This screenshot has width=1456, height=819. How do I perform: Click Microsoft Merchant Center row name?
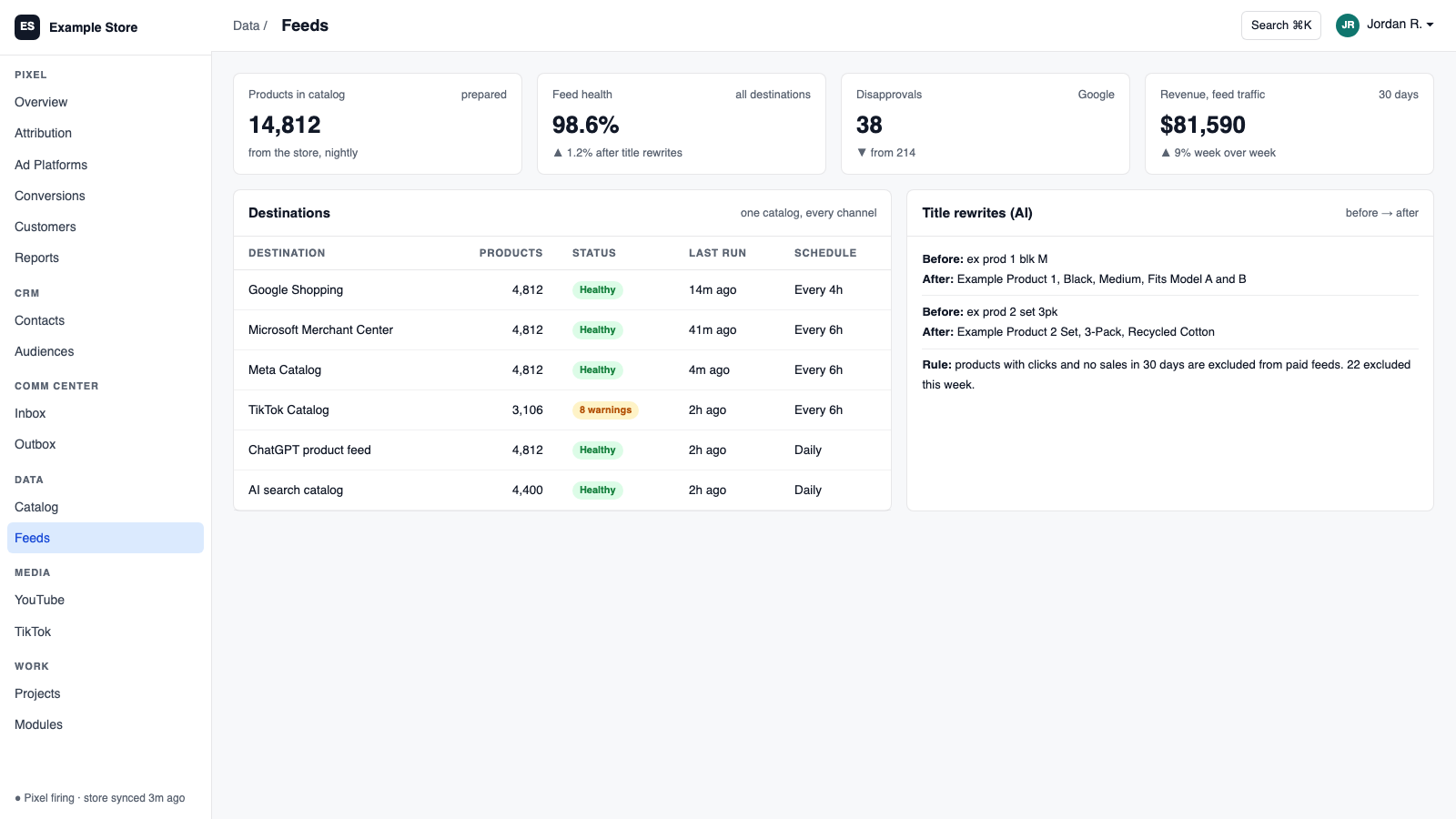pyautogui.click(x=320, y=330)
